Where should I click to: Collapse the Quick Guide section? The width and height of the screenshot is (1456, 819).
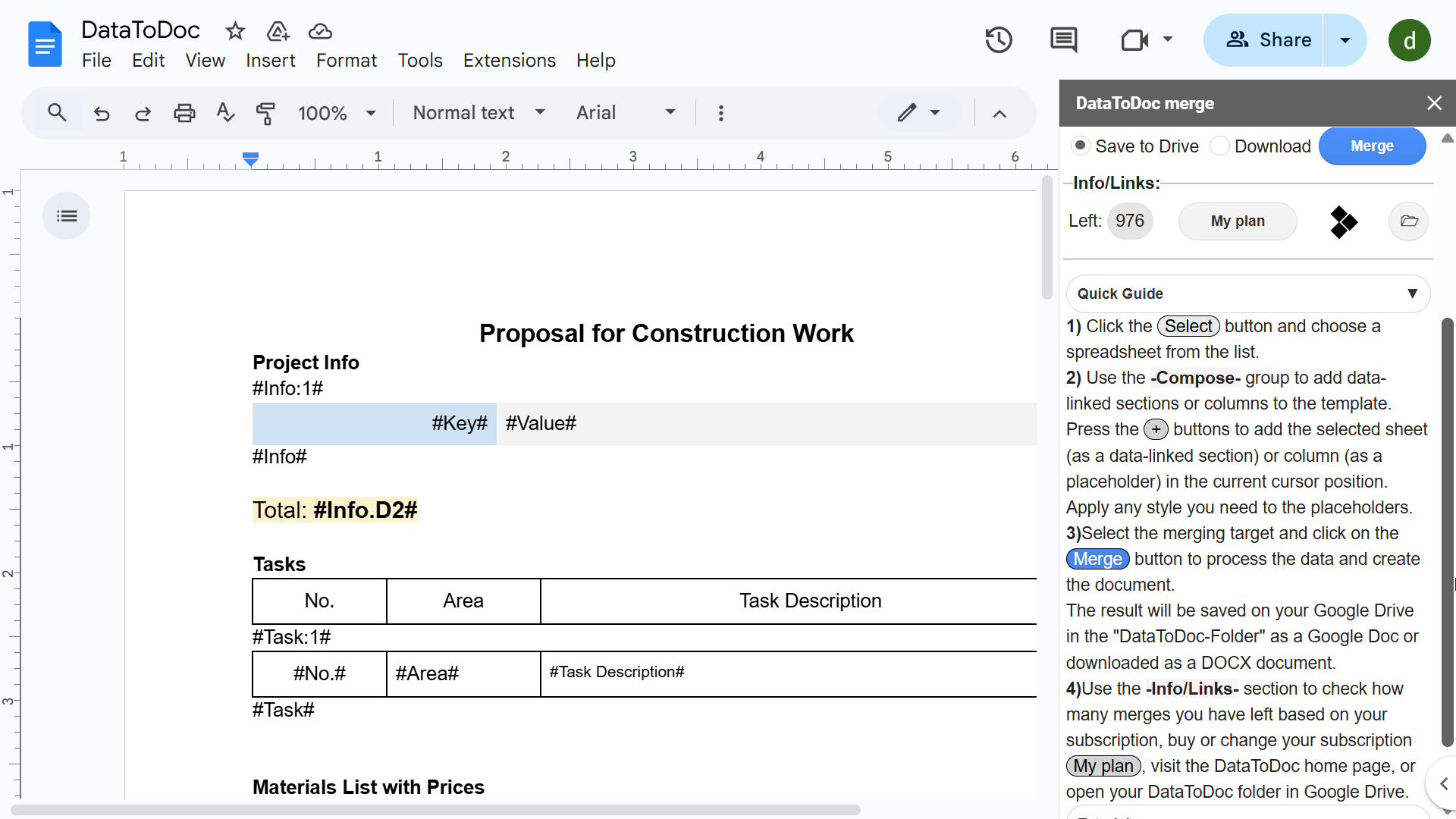click(x=1248, y=293)
